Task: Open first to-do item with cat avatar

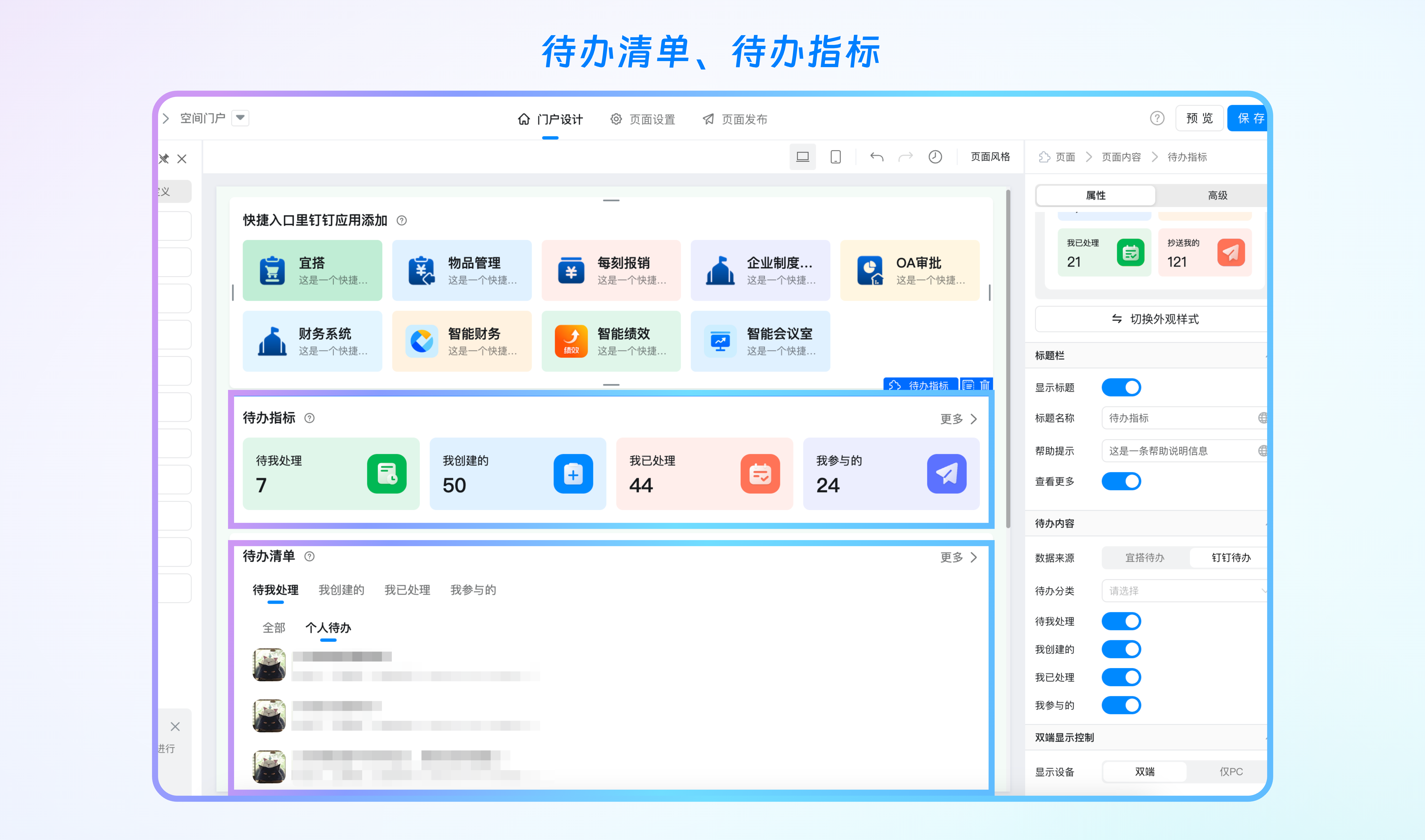Action: pos(396,665)
